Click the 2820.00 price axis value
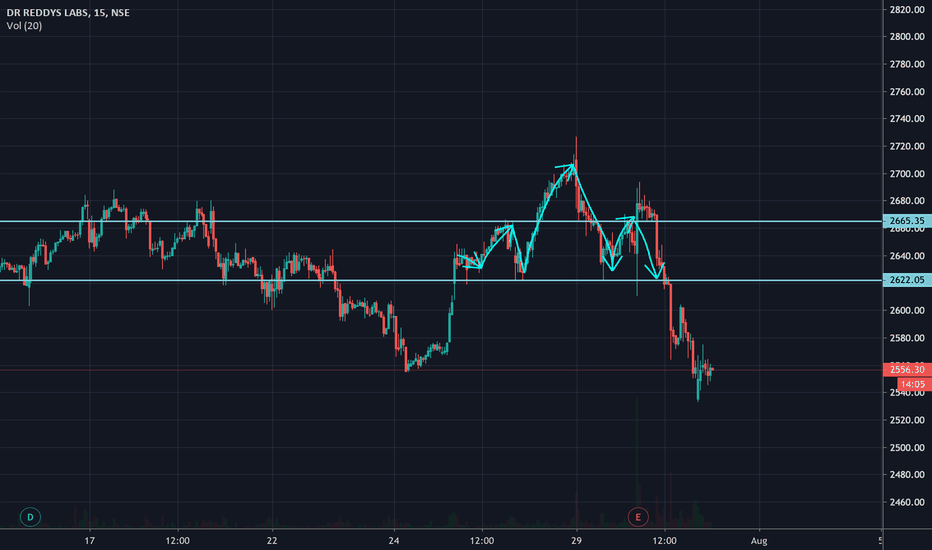 [907, 10]
